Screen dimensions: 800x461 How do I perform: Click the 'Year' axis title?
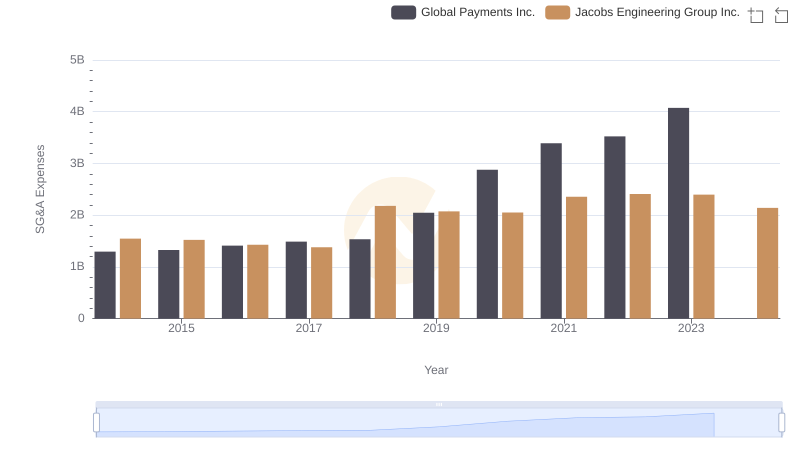[x=436, y=370]
